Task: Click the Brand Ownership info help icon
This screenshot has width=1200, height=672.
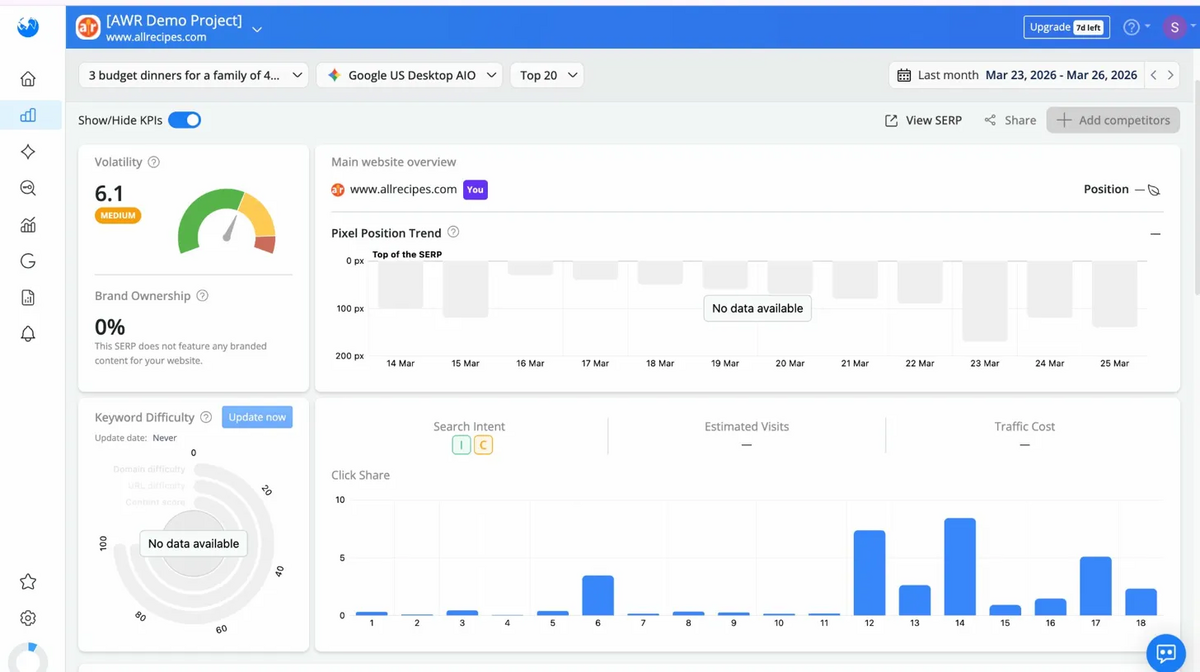Action: (x=203, y=296)
